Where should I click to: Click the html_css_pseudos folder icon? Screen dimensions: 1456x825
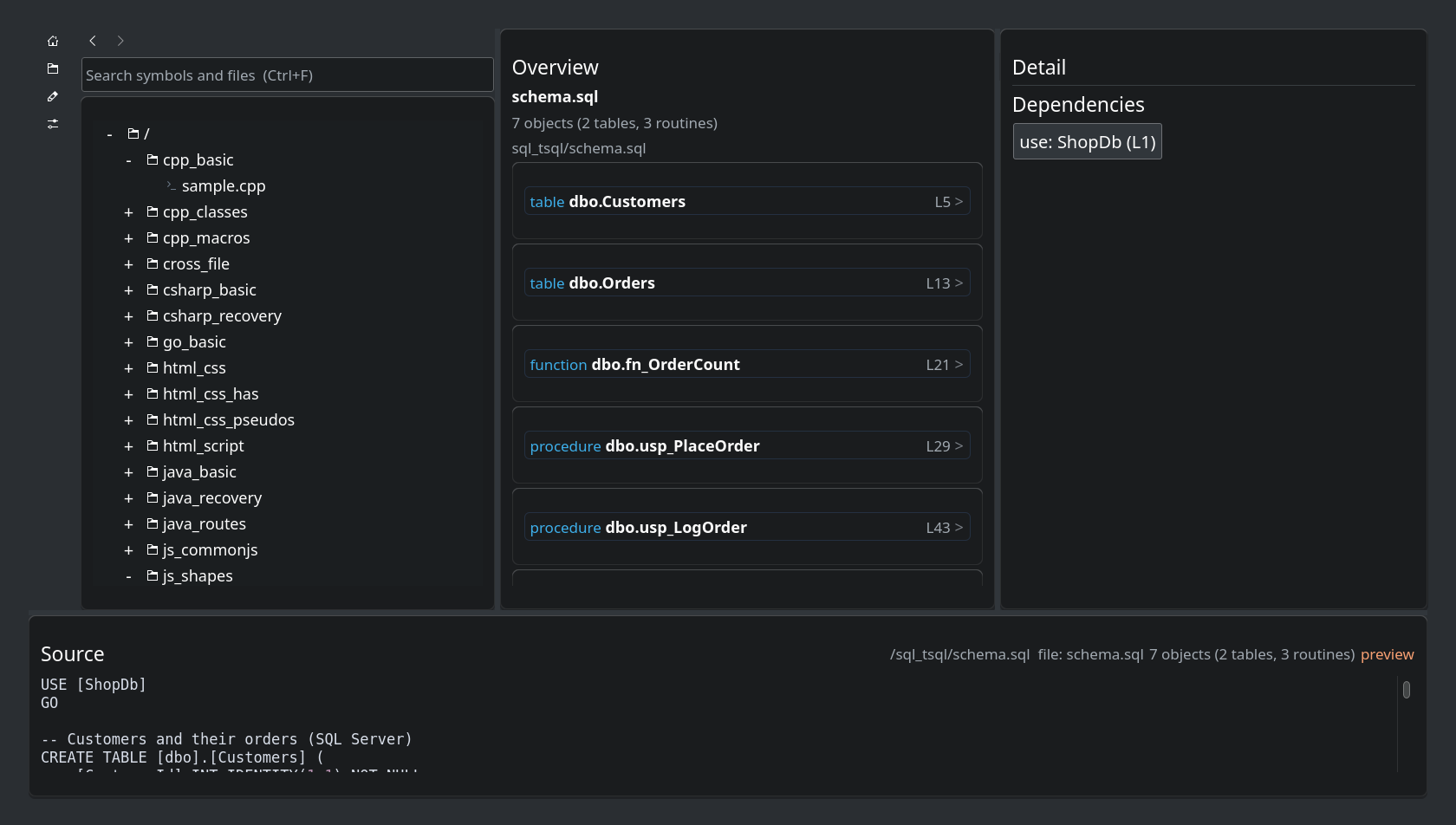coord(153,419)
